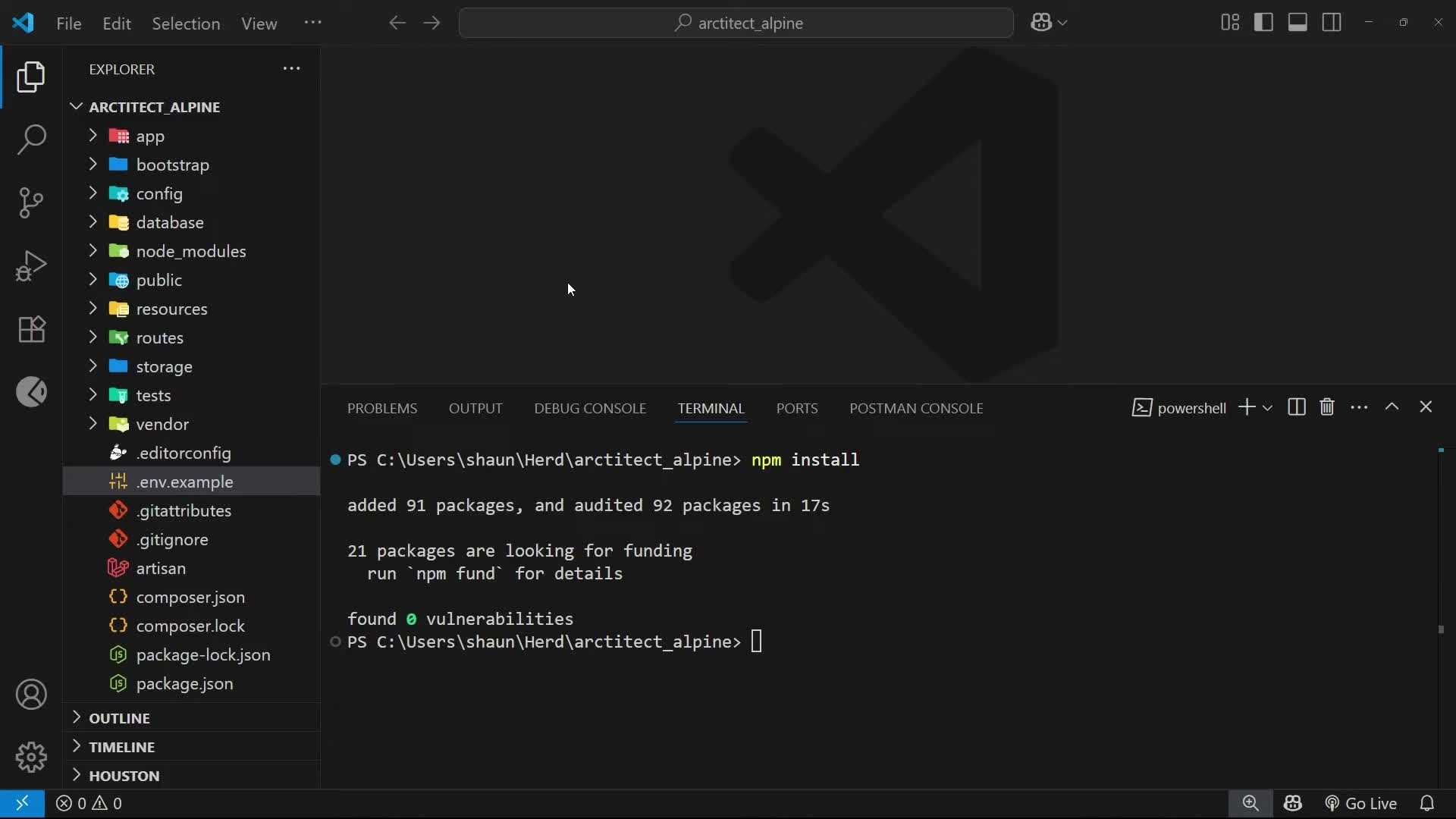Open Manage gear in activity bar
Screen dimensions: 1456x819
tap(31, 757)
